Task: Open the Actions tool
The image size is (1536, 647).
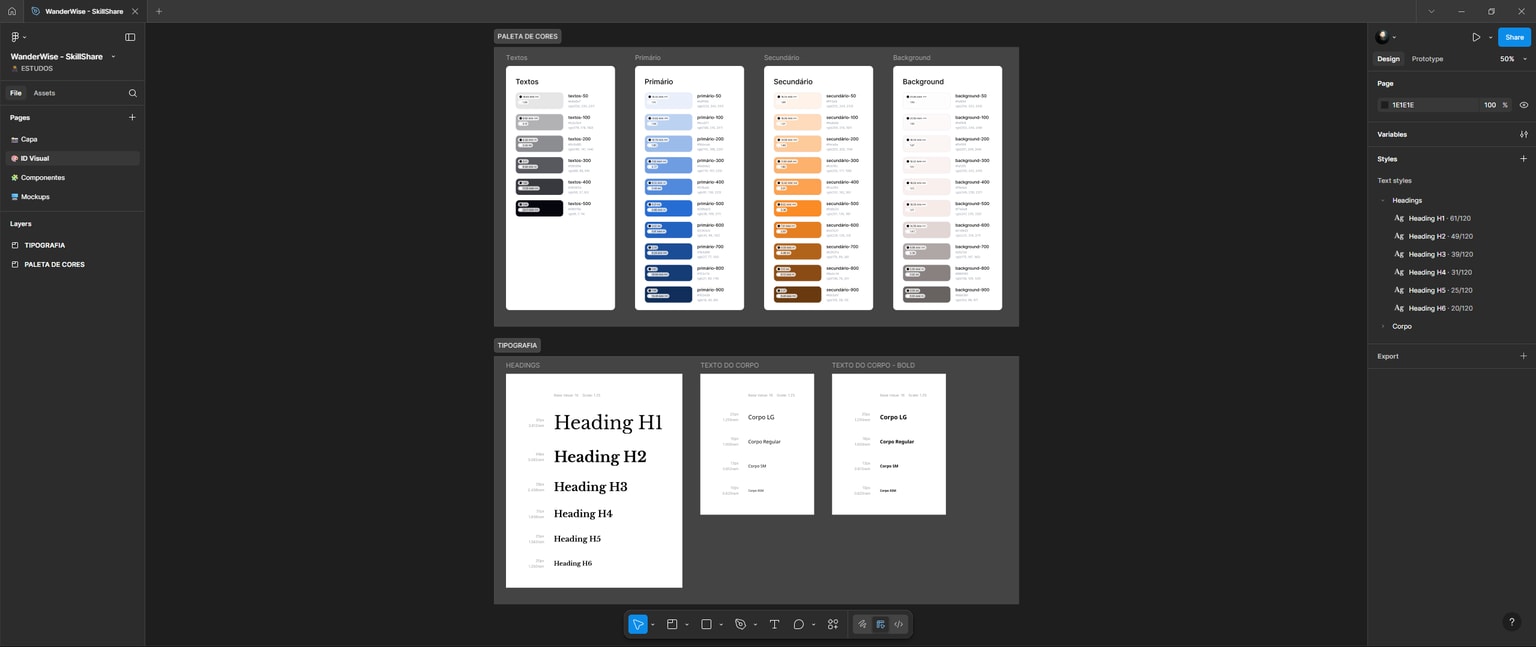Action: (833, 624)
